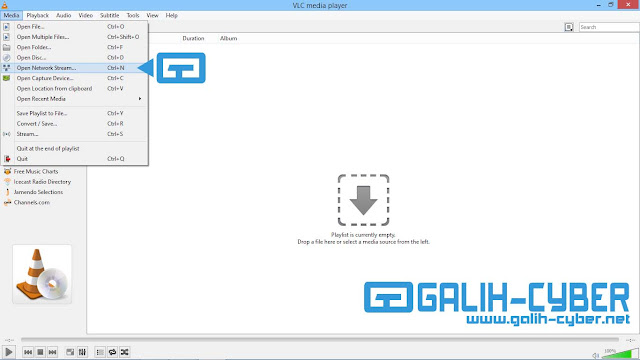Expand the Open Recent Media submenu

(74, 99)
